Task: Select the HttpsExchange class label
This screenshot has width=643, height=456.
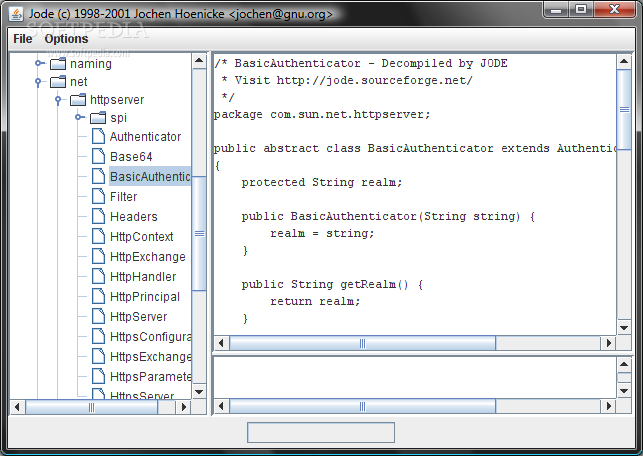Action: pos(150,357)
